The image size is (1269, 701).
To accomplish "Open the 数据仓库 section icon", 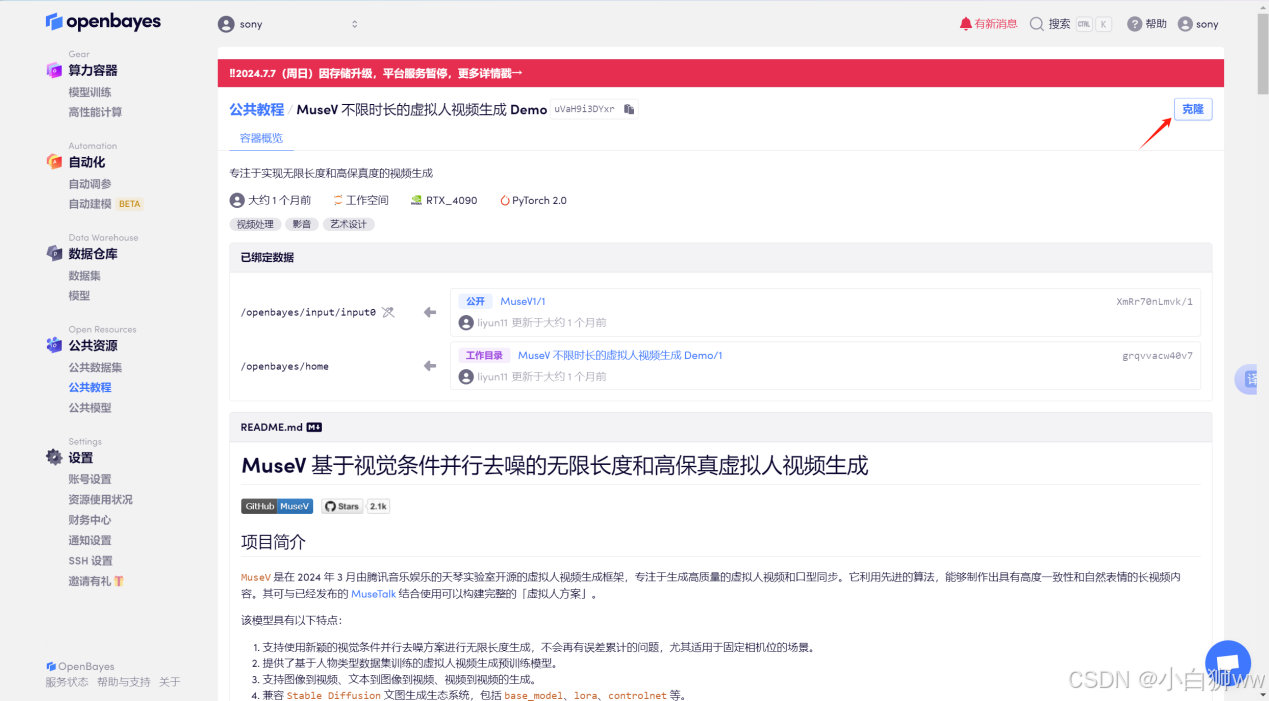I will pyautogui.click(x=54, y=254).
